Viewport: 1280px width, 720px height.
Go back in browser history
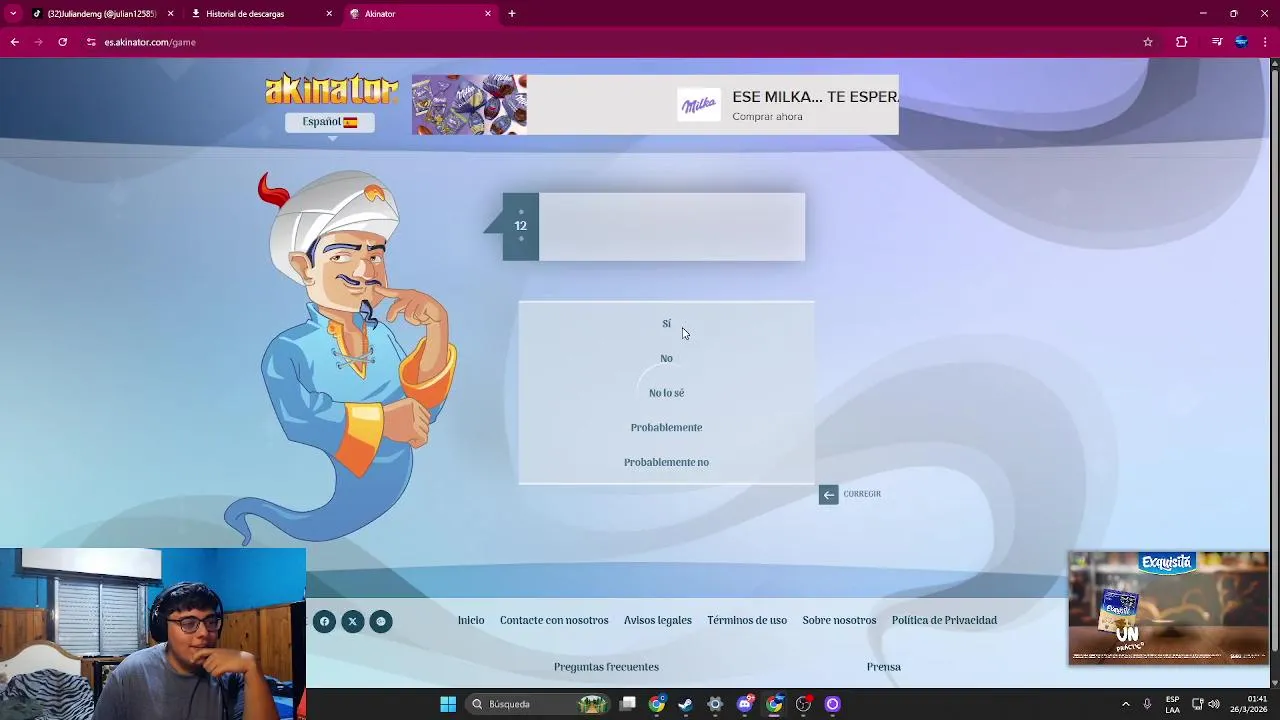(14, 42)
